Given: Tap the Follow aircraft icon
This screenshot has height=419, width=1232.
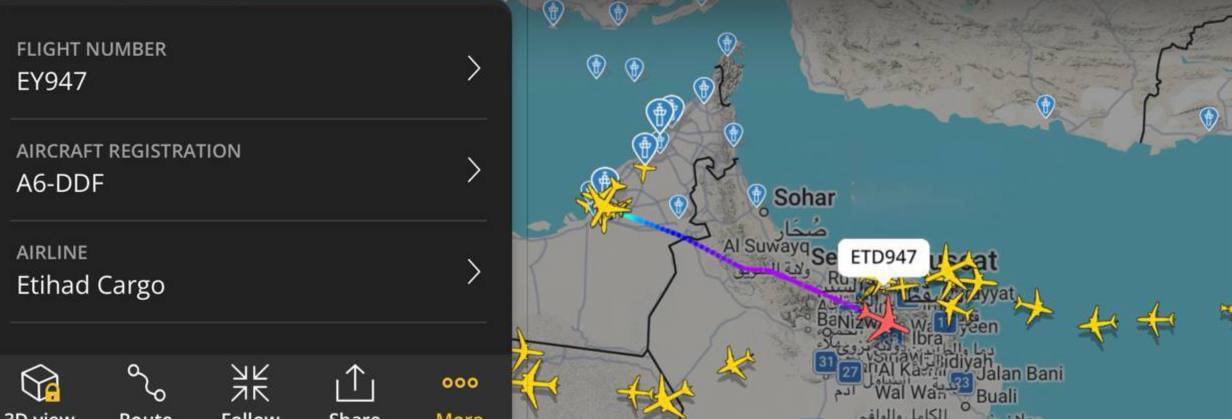Looking at the screenshot, I should (250, 382).
